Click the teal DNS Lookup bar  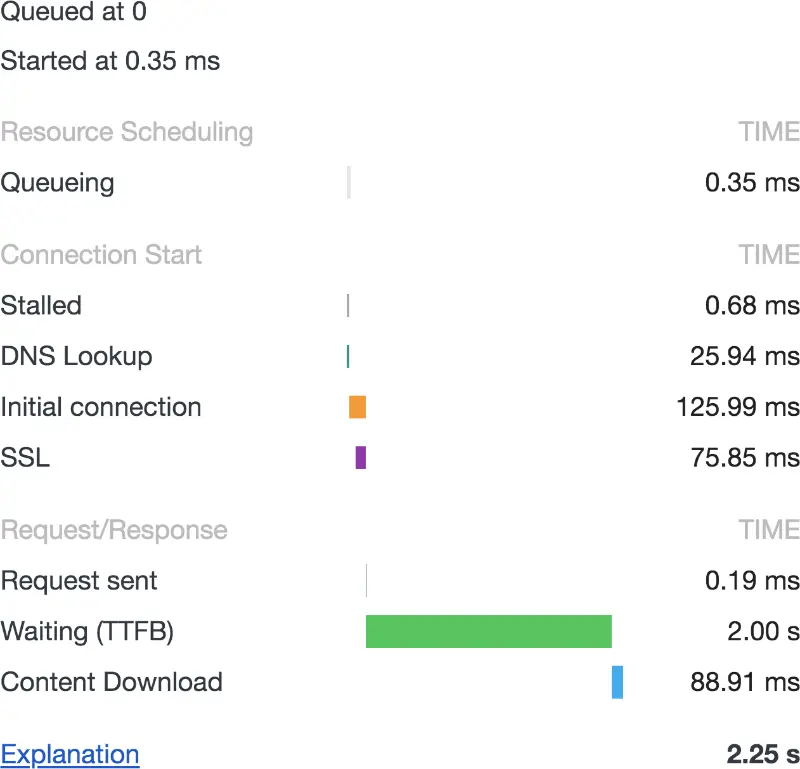(x=348, y=356)
